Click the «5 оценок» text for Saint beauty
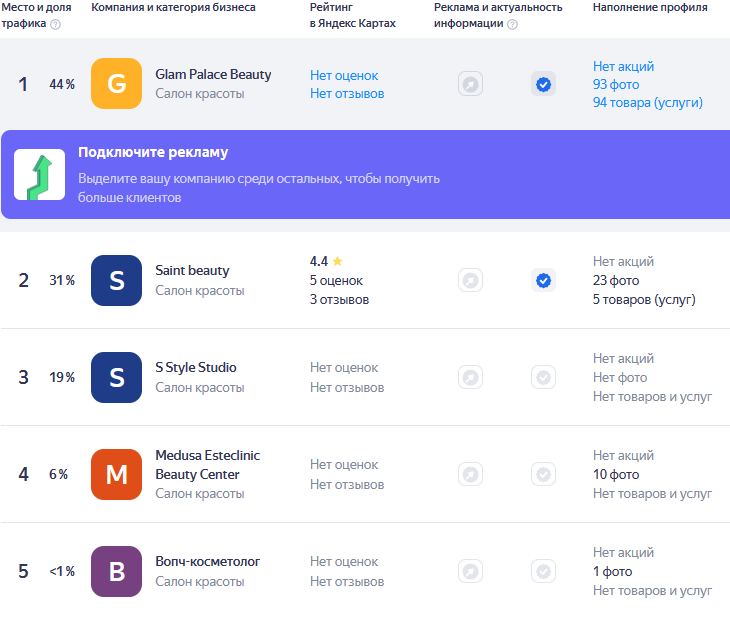Image resolution: width=730 pixels, height=620 pixels. 336,281
